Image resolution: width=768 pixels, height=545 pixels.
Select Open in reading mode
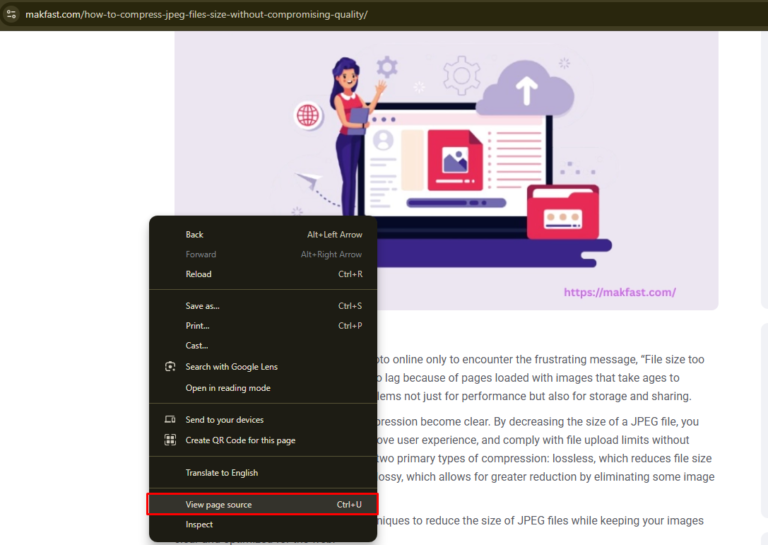227,388
